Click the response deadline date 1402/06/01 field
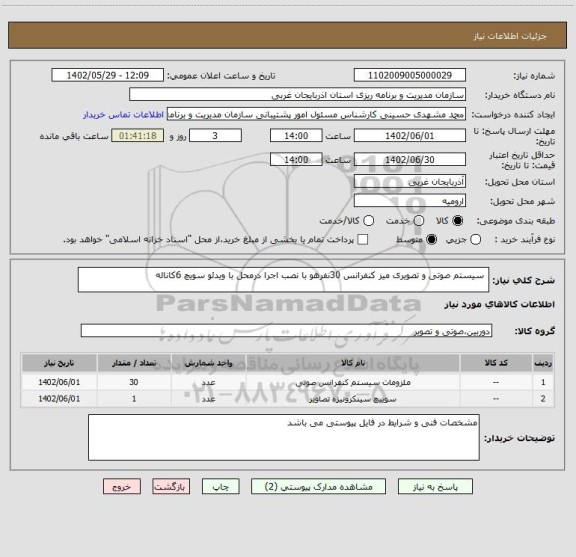 [410, 136]
